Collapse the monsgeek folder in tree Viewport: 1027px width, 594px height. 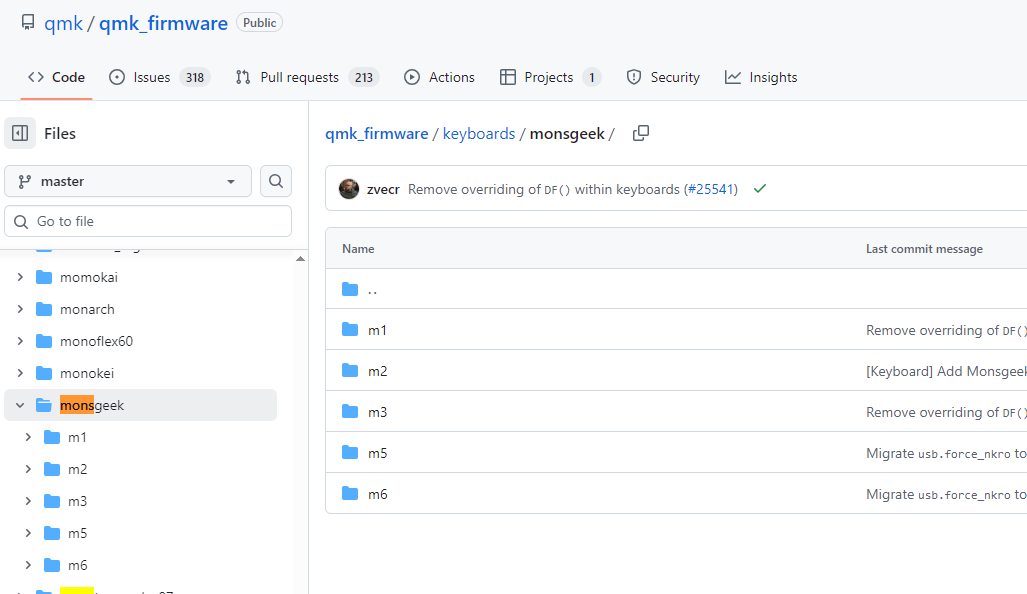click(20, 405)
